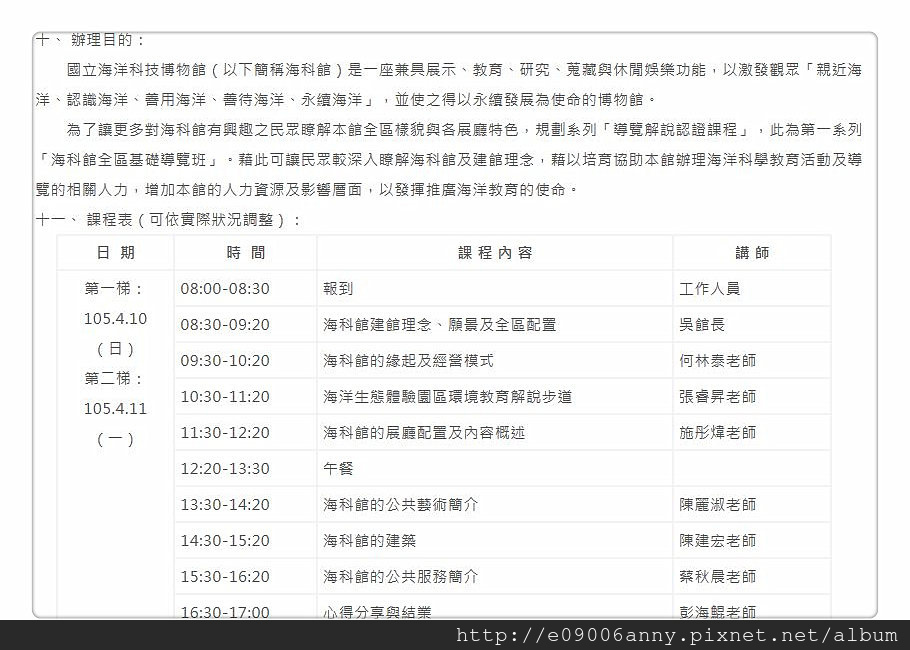Screen dimensions: 910x650
Task: Click the 吳館長 instructor cell
Action: click(752, 324)
